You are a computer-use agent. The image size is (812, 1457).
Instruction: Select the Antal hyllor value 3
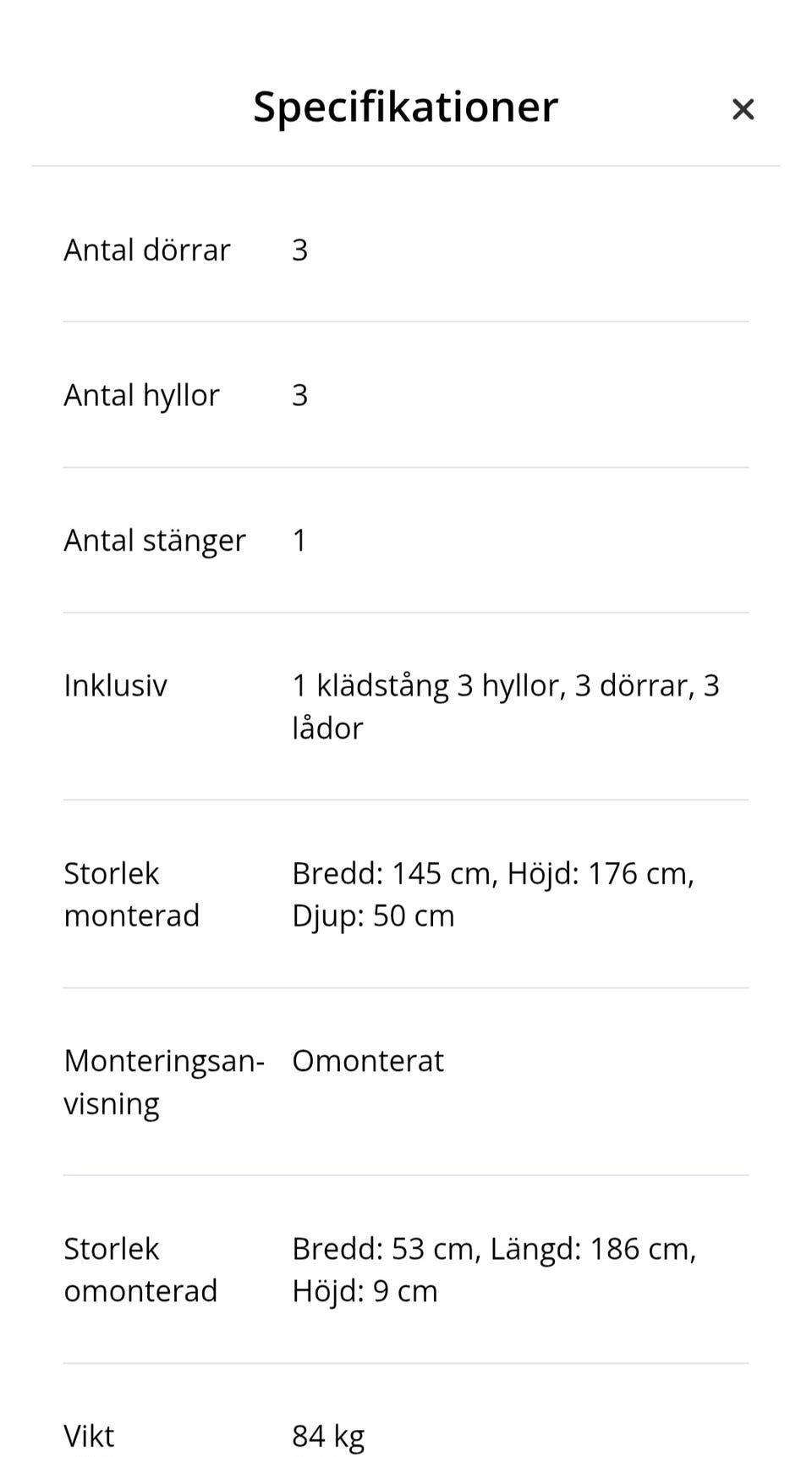coord(299,395)
